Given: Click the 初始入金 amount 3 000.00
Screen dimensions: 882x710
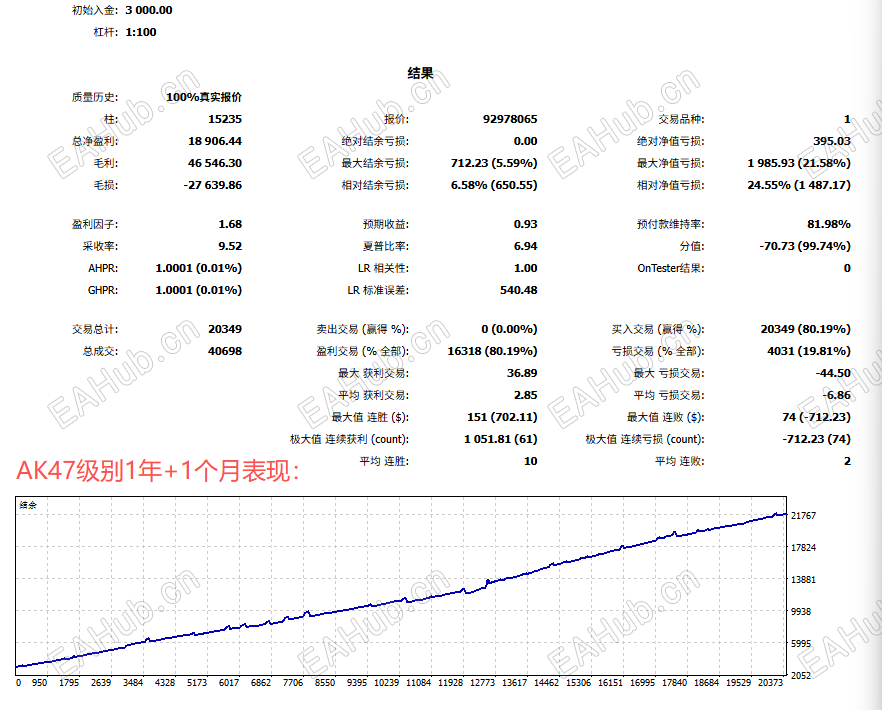Looking at the screenshot, I should click(x=147, y=12).
